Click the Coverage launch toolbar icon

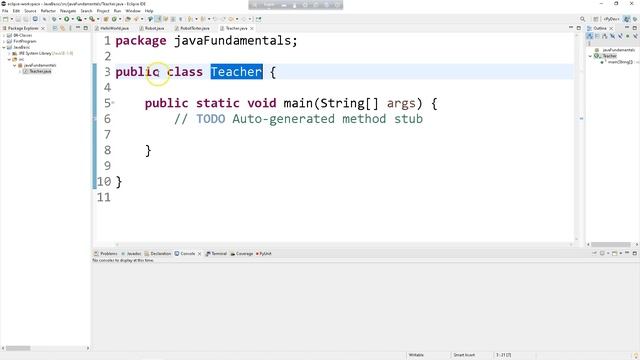pyautogui.click(x=79, y=19)
